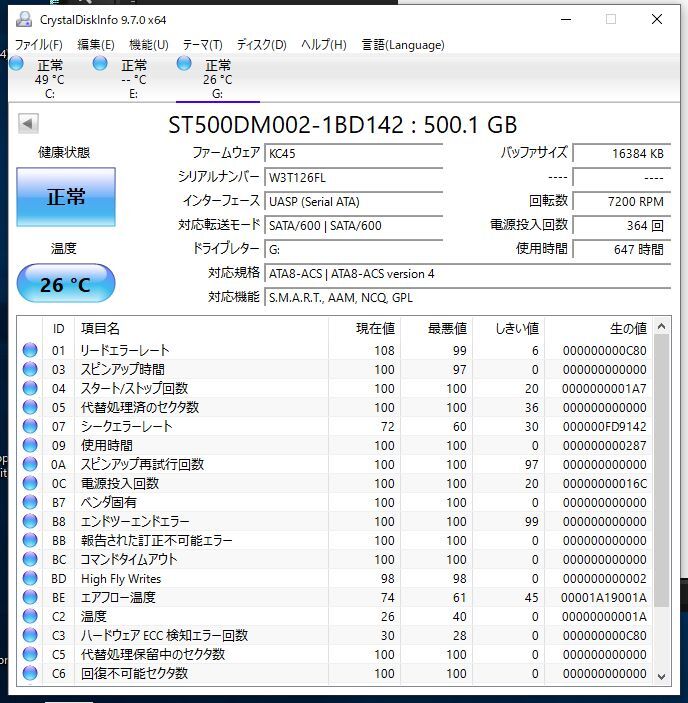
Task: Click the ファームウェア field showing KC45
Action: point(354,153)
